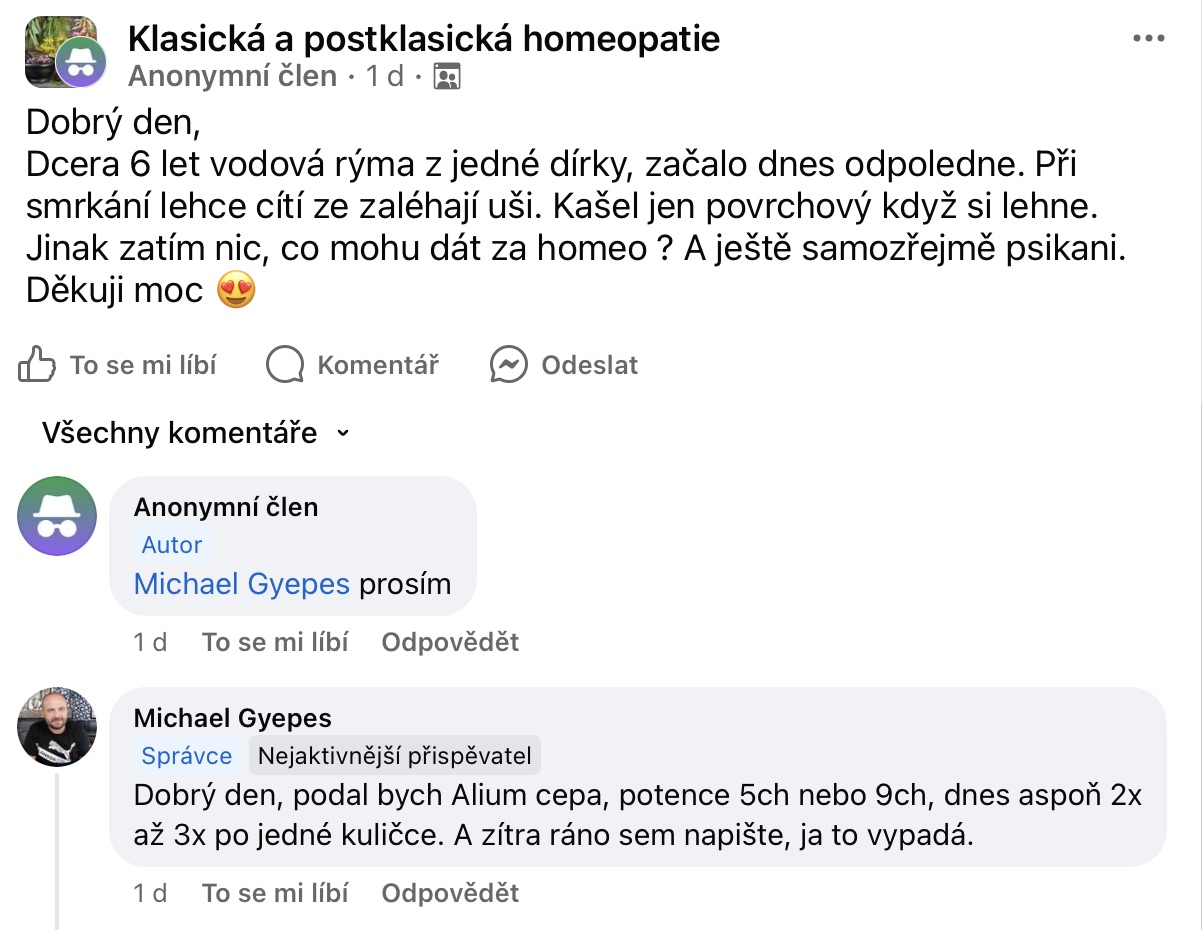The image size is (1202, 930).
Task: Click the post timestamp 1 d
Action: [384, 77]
